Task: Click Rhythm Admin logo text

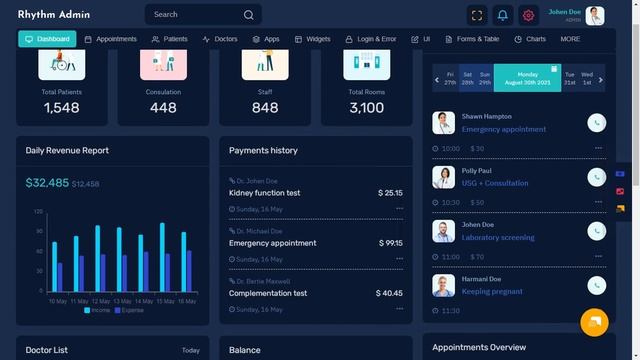Action: pos(54,15)
